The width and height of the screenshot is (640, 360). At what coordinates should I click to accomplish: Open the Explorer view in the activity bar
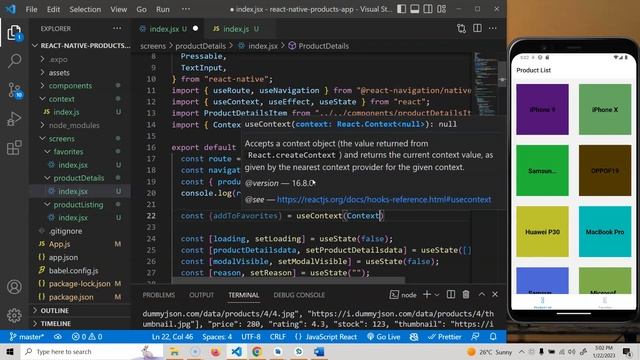pos(14,33)
